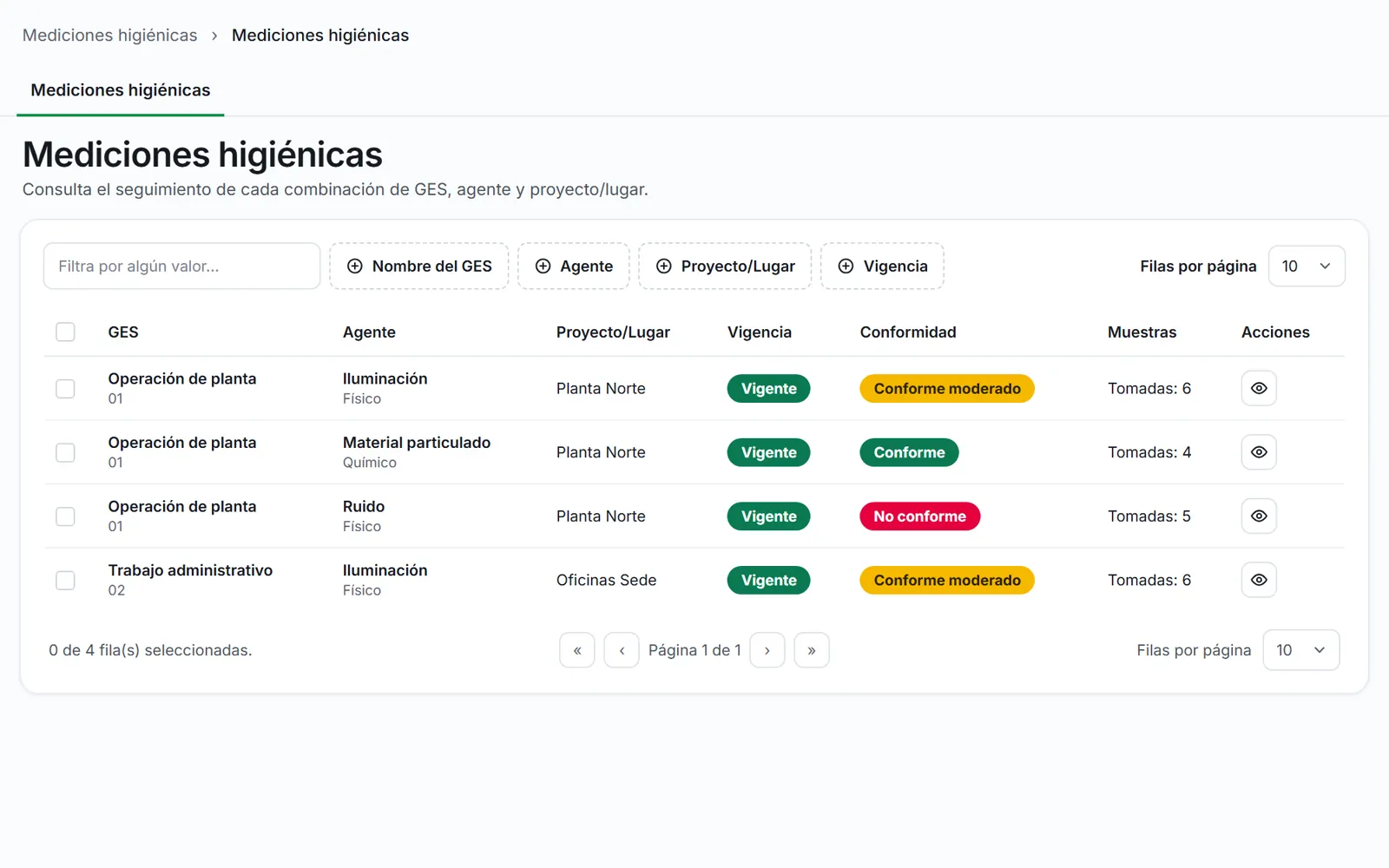Open eye icon for Ruido row
Screen dimensions: 1389x868
click(x=1259, y=516)
